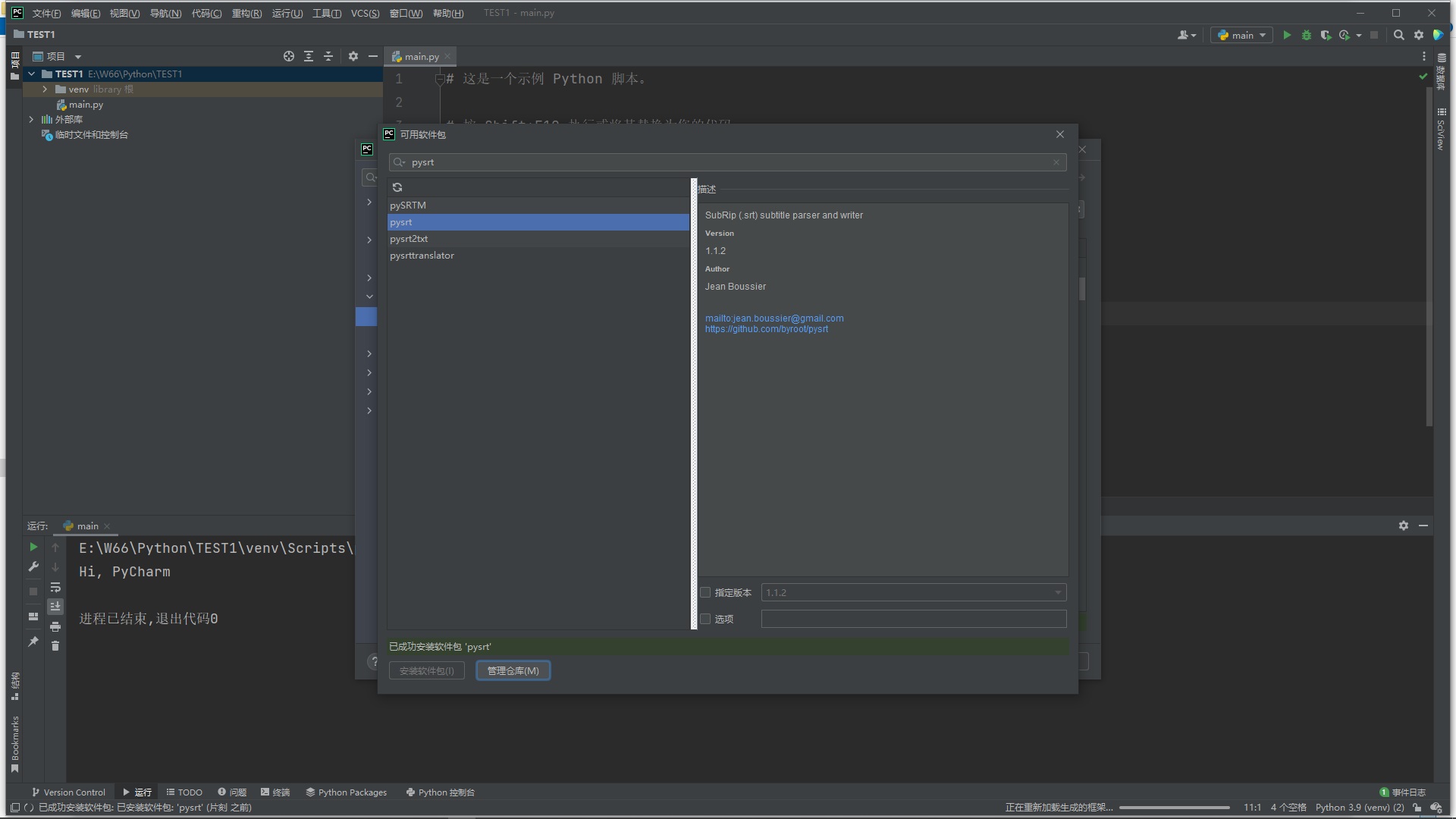Rerun the main script
Screen dimensions: 1456x819
coord(33,548)
